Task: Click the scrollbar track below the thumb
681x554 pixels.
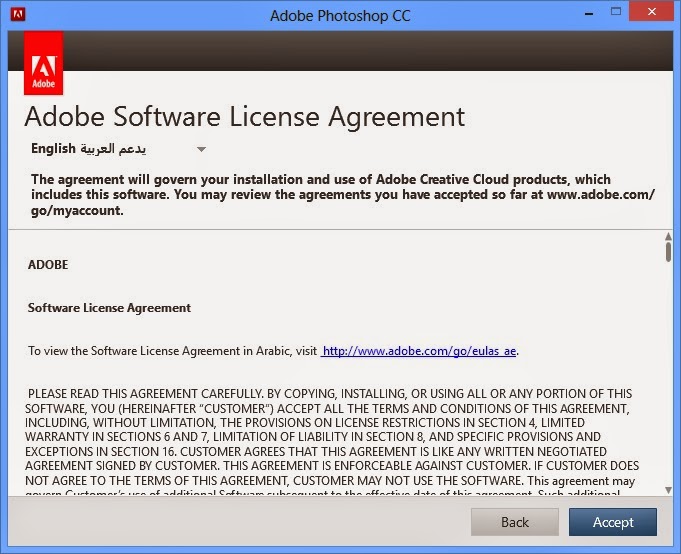Action: coord(669,380)
